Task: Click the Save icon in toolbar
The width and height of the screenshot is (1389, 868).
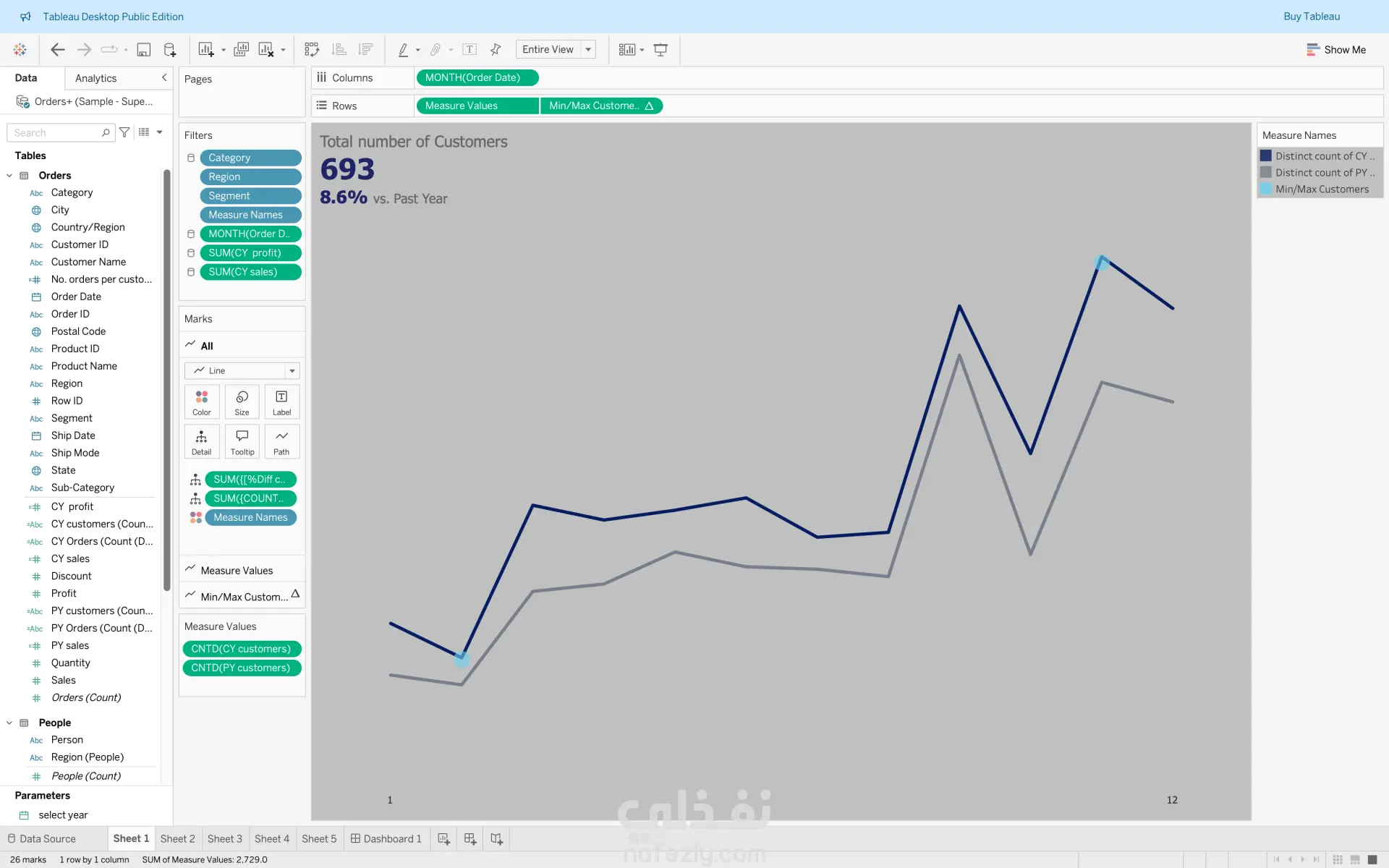Action: tap(143, 49)
